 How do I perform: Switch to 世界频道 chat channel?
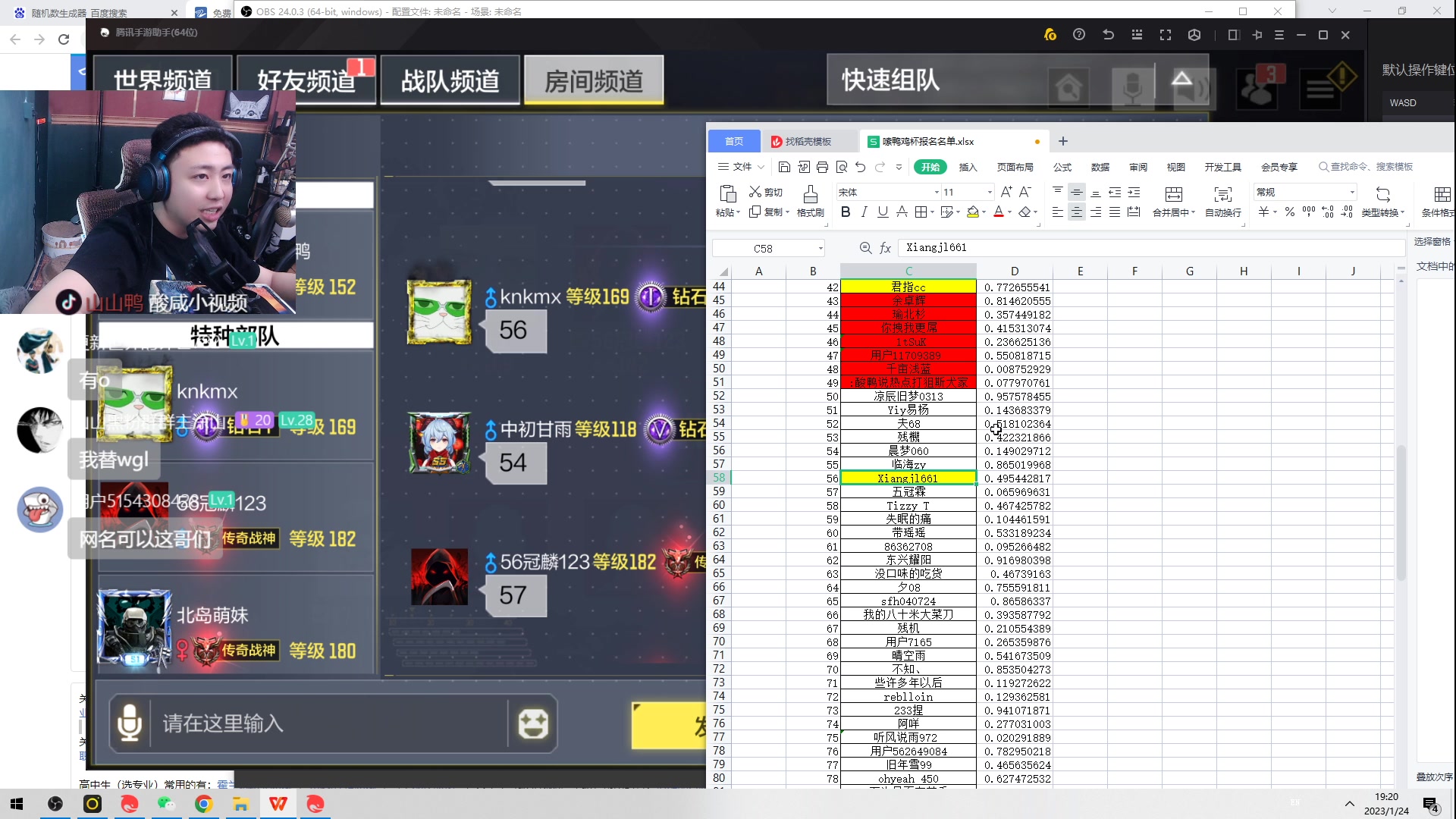(x=162, y=80)
